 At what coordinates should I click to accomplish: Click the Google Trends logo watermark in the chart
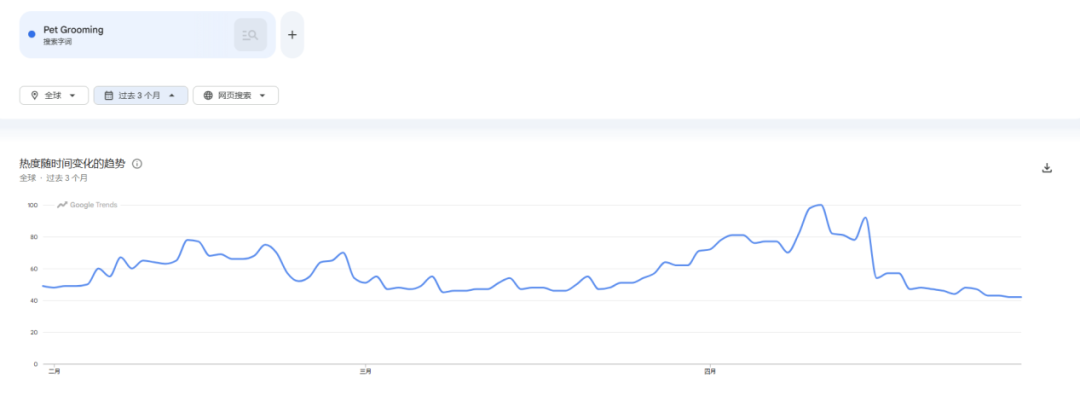[x=87, y=205]
